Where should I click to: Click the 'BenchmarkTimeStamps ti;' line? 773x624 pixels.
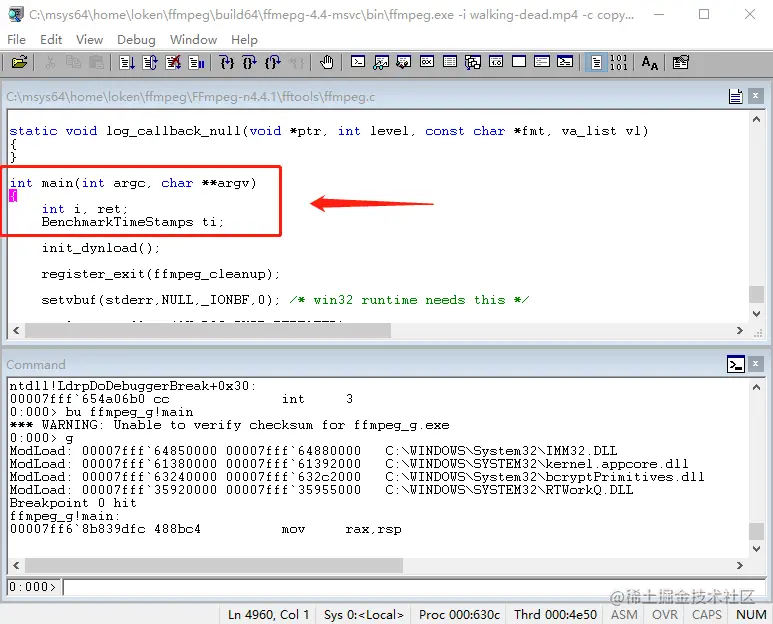click(x=133, y=222)
